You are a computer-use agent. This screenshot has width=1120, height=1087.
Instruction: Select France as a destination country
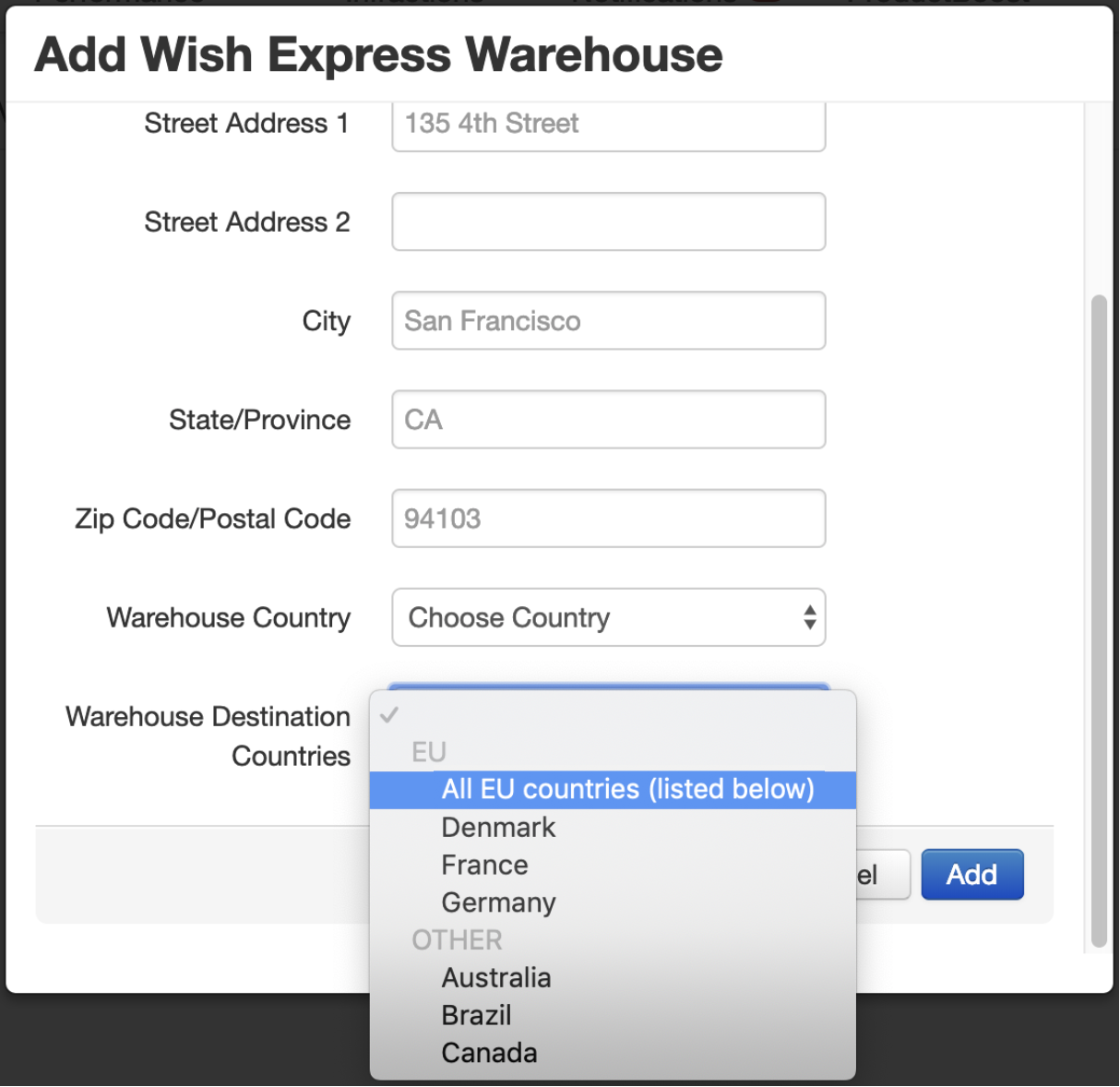click(x=484, y=865)
